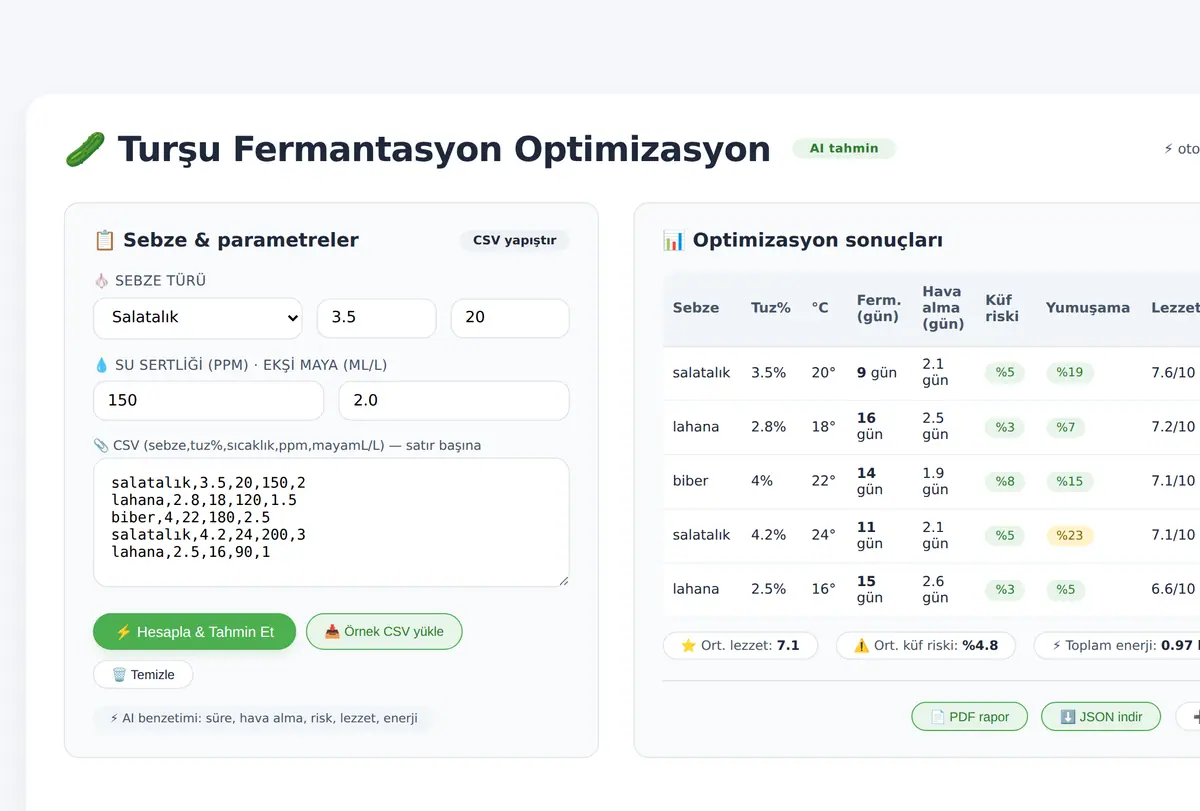Click the °C column header
Image resolution: width=1200 pixels, height=811 pixels.
(x=820, y=308)
